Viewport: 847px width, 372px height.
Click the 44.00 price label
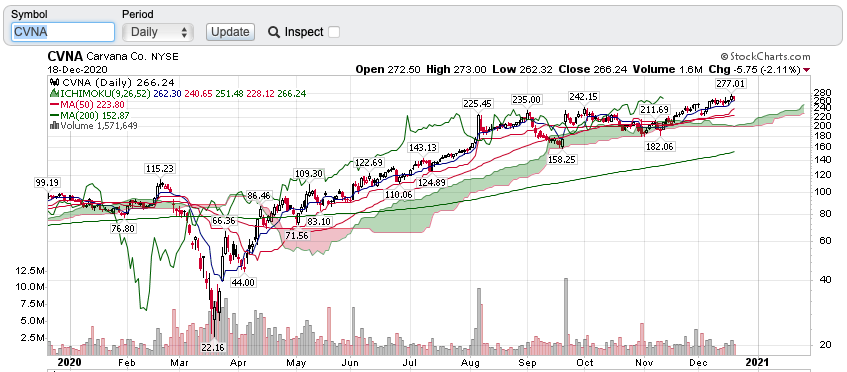[x=243, y=282]
